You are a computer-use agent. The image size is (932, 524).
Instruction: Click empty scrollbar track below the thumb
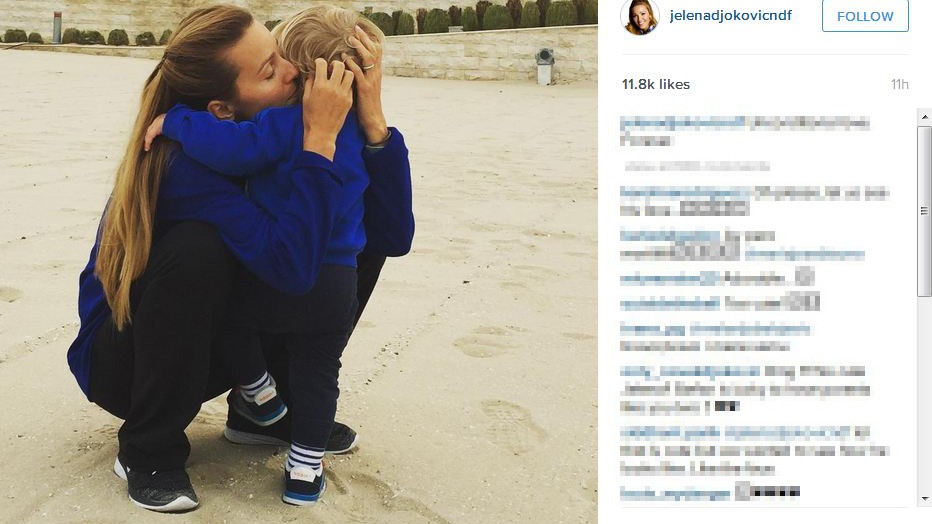coord(924,392)
